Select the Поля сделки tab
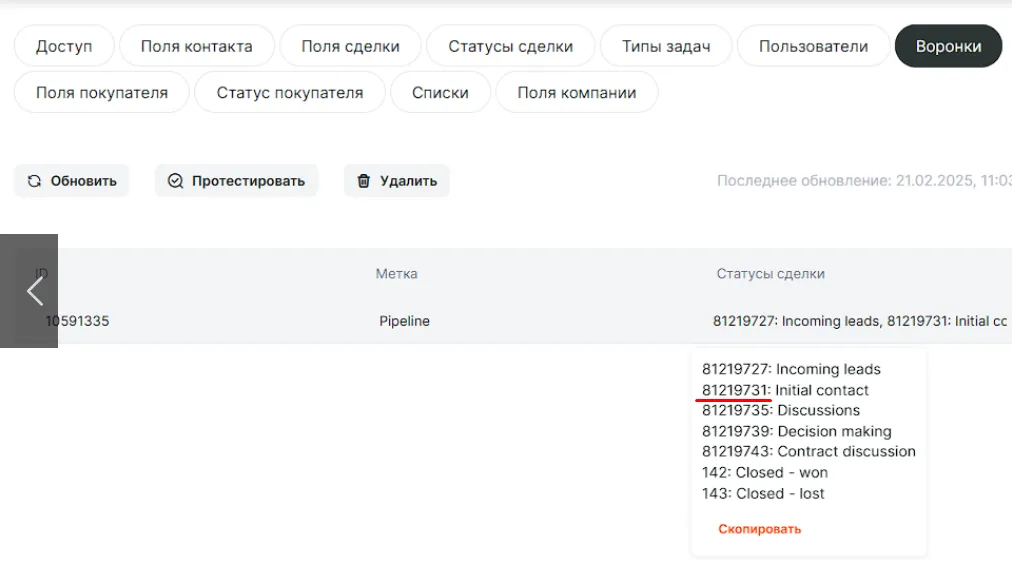The image size is (1012, 571). [x=350, y=46]
